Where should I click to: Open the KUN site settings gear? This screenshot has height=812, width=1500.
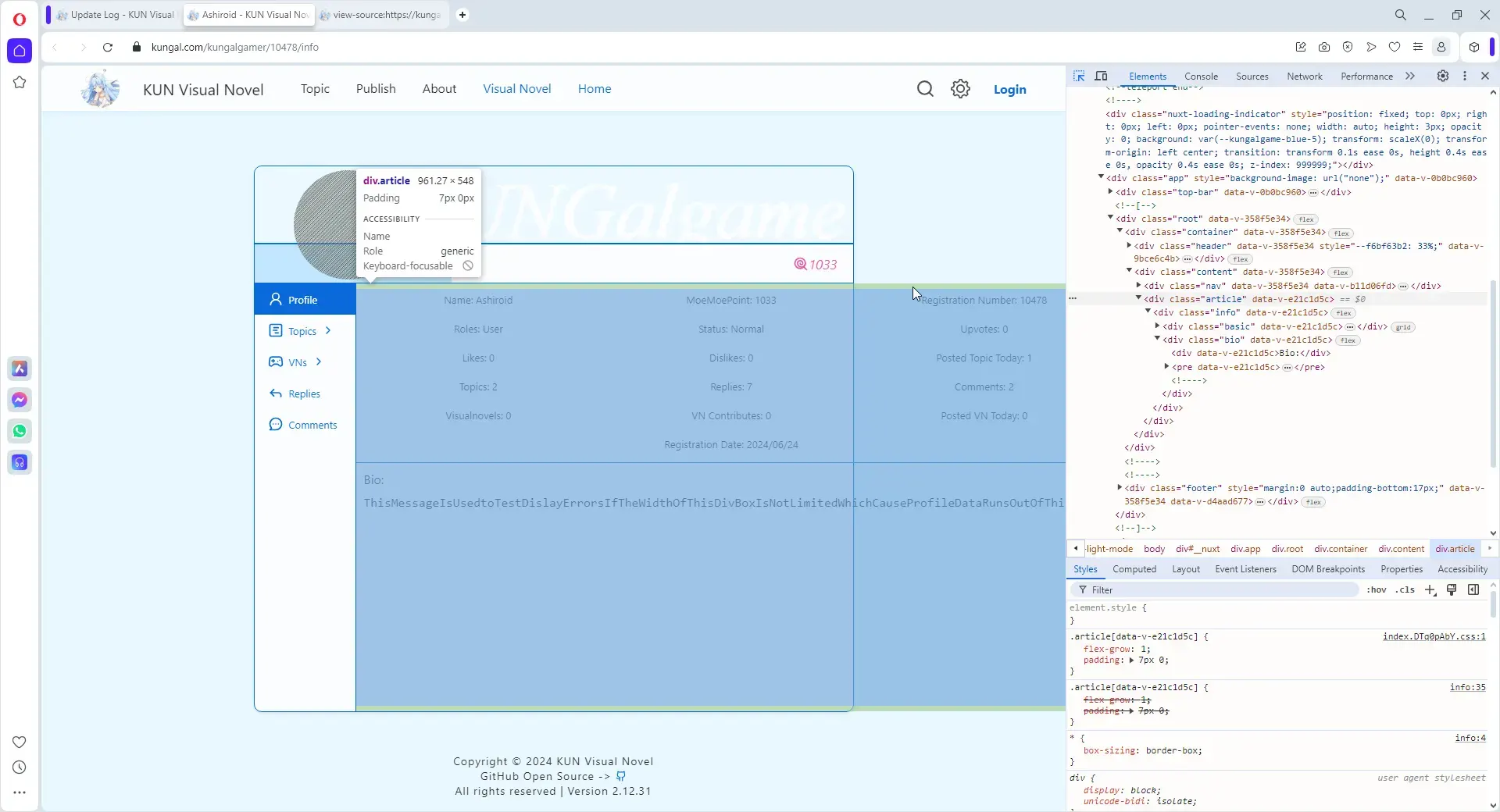pos(960,89)
